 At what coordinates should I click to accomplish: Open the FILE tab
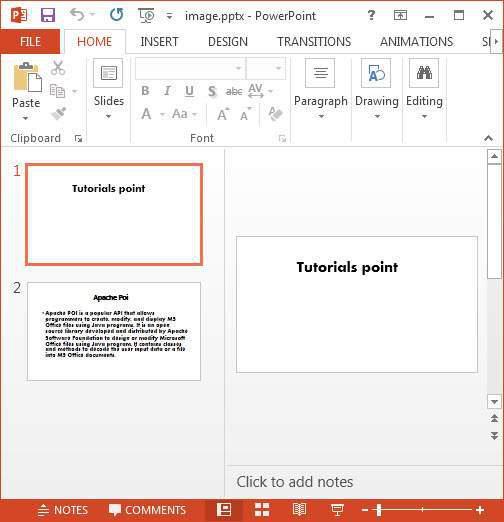(30, 41)
